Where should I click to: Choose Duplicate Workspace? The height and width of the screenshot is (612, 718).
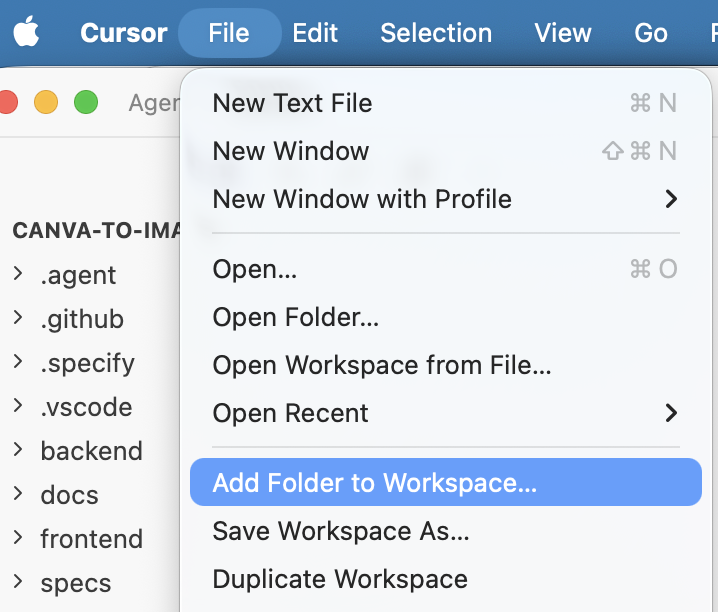(446, 579)
